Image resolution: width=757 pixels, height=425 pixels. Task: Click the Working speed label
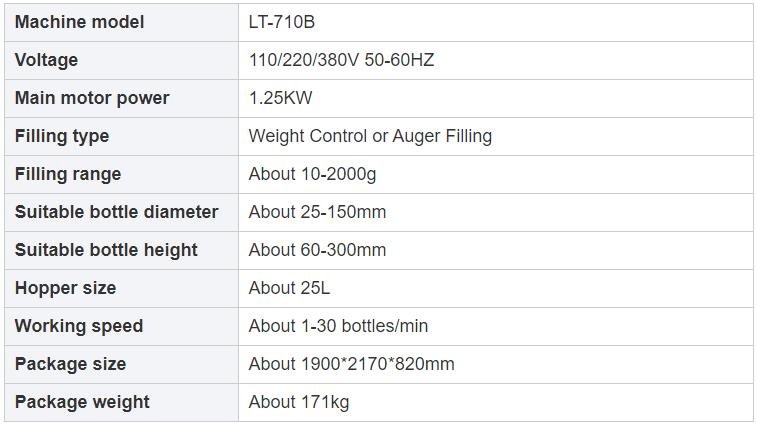[79, 326]
